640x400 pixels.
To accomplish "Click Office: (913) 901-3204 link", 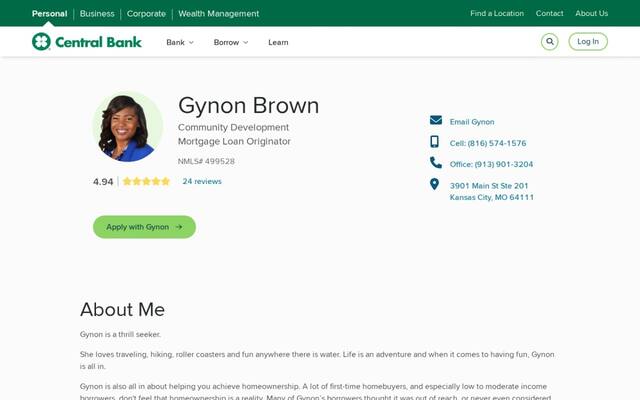I will pyautogui.click(x=491, y=164).
